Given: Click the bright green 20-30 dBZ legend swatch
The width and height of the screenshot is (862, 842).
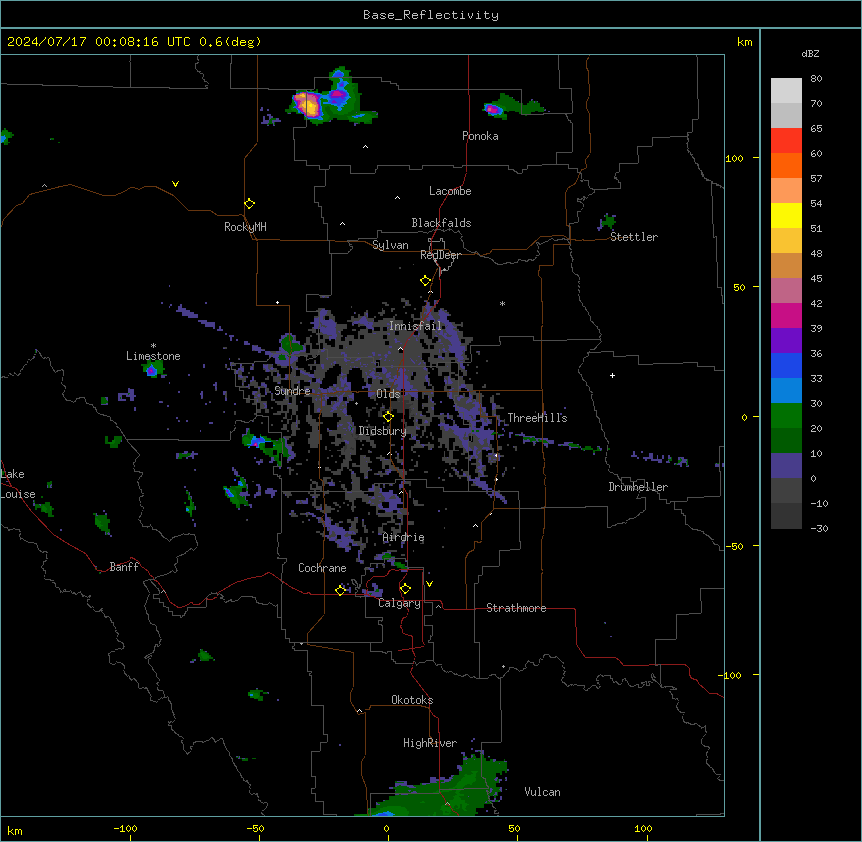Looking at the screenshot, I should click(786, 416).
